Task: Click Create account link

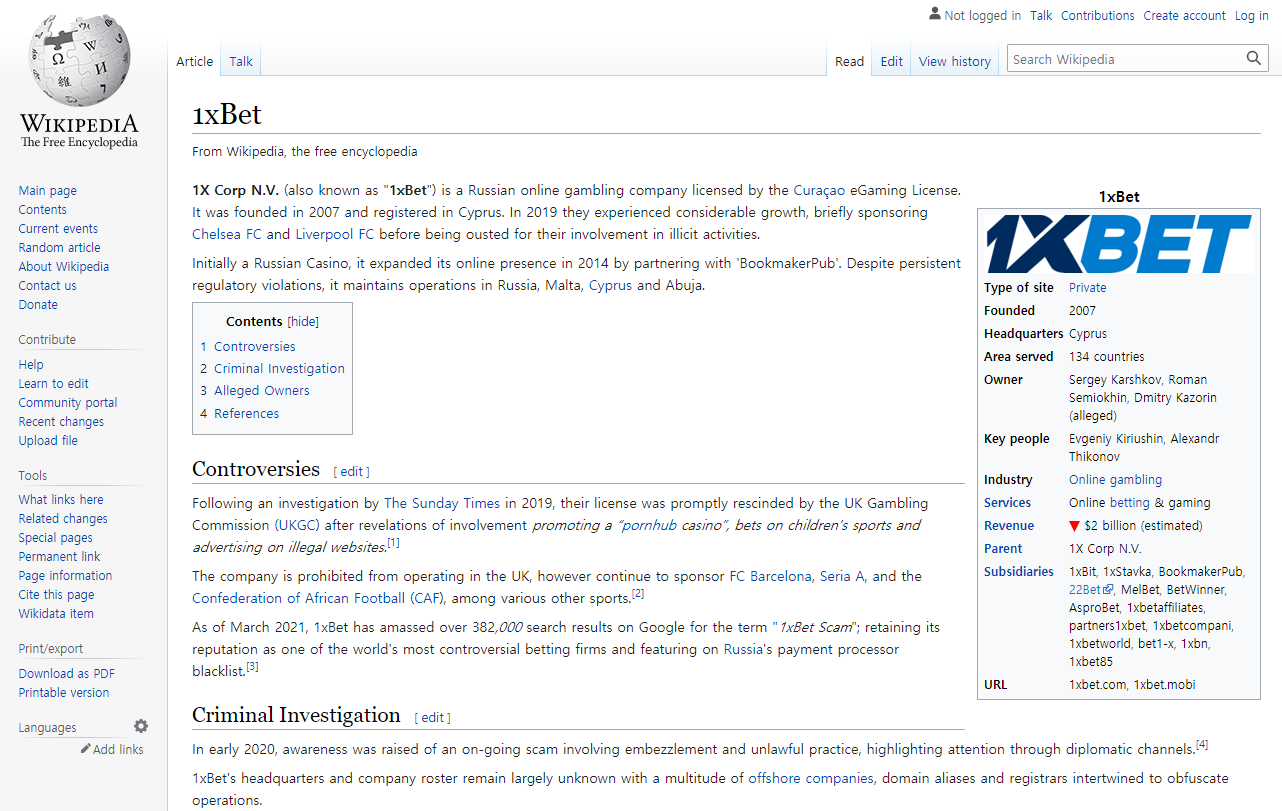Action: [x=1184, y=15]
